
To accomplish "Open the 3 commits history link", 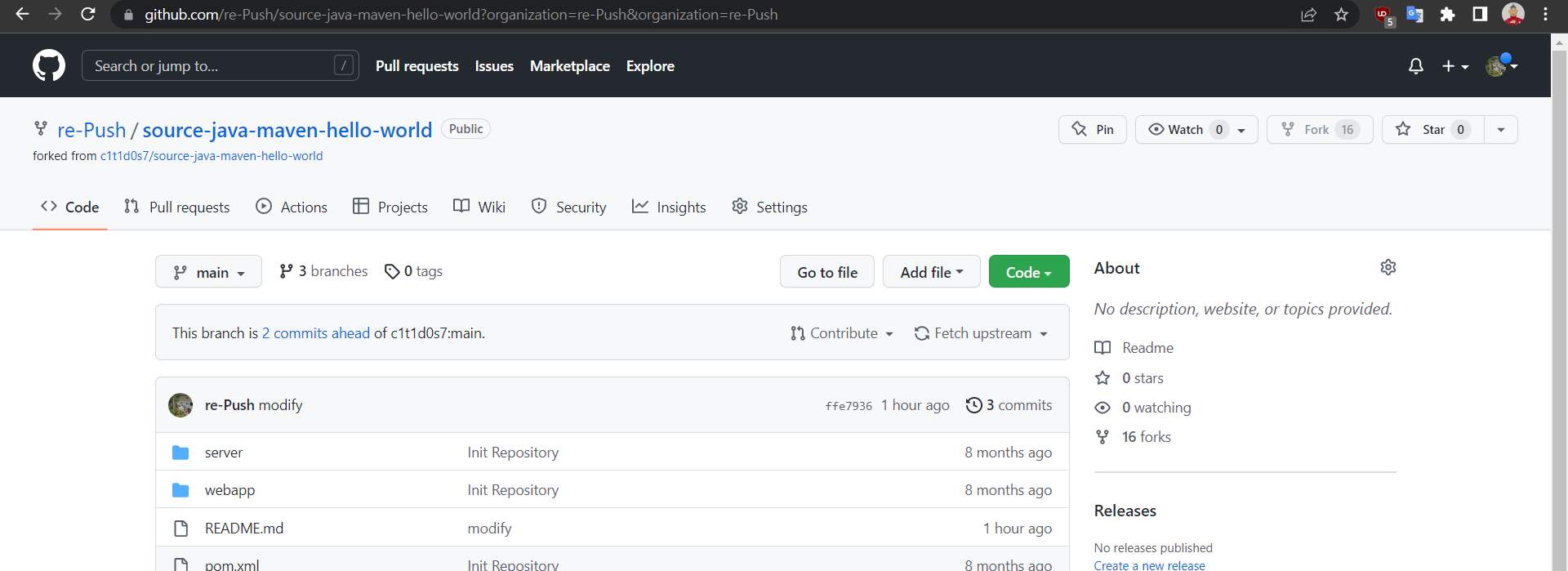I will (x=1009, y=405).
